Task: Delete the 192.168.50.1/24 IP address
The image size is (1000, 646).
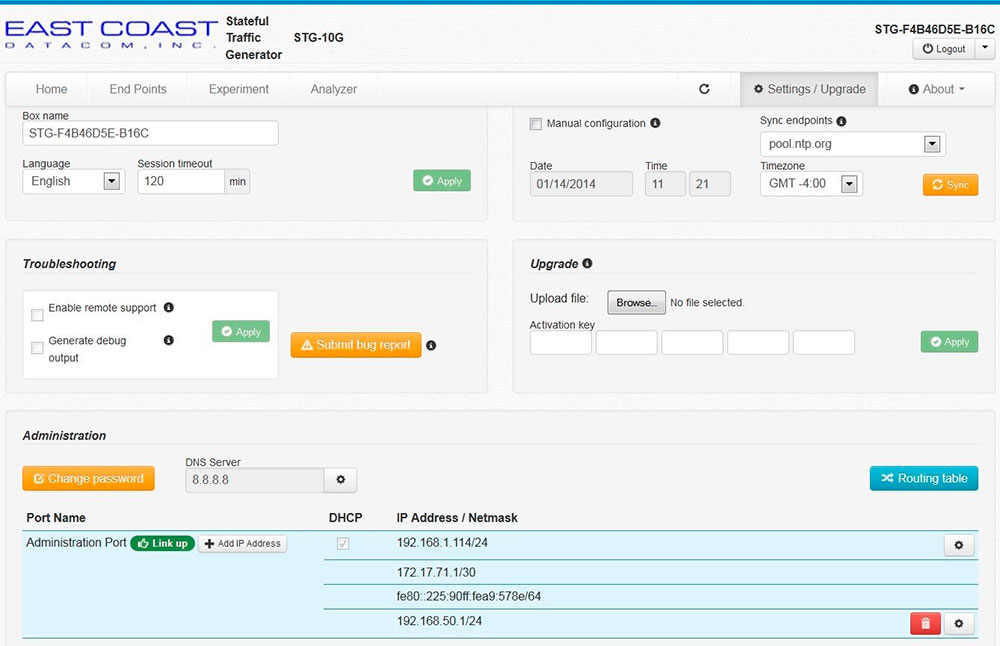Action: click(924, 624)
